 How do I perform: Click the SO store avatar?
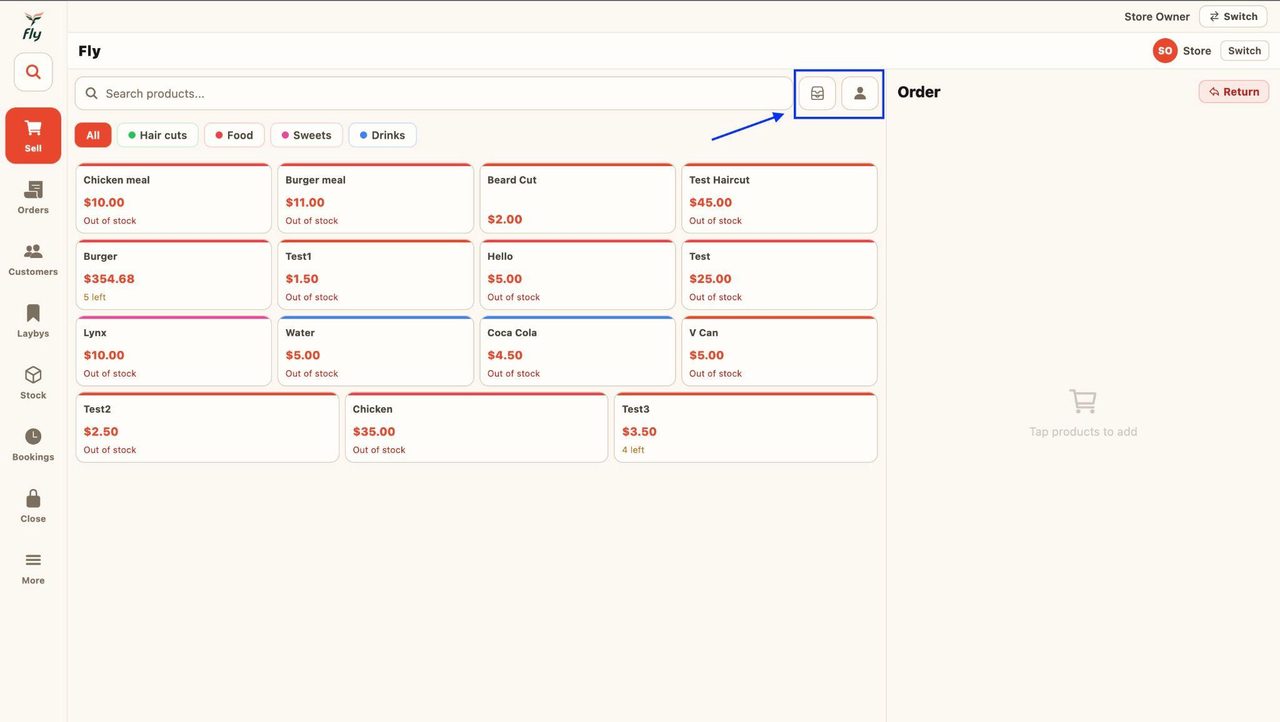coord(1165,51)
